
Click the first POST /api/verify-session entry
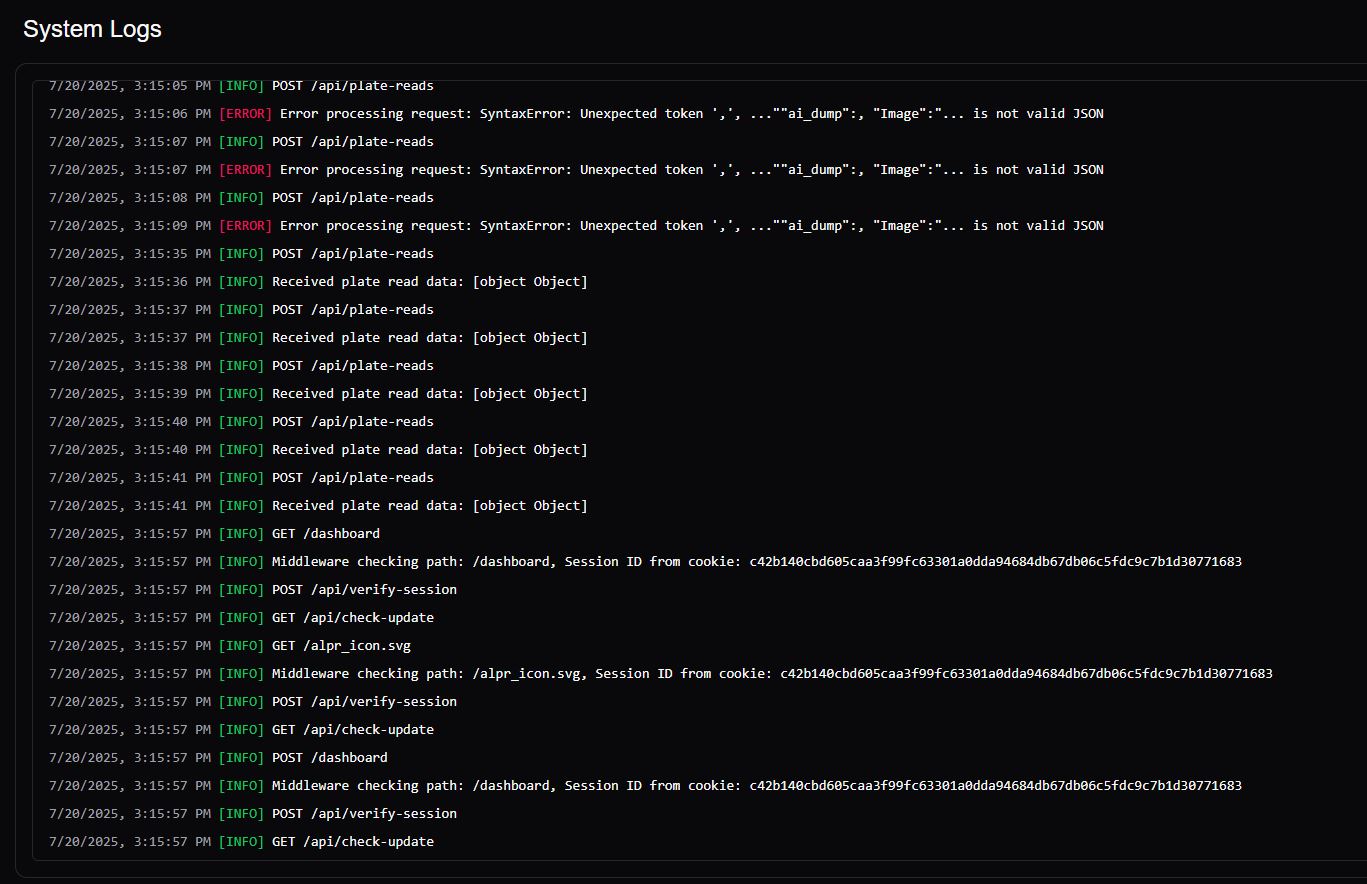pos(364,590)
